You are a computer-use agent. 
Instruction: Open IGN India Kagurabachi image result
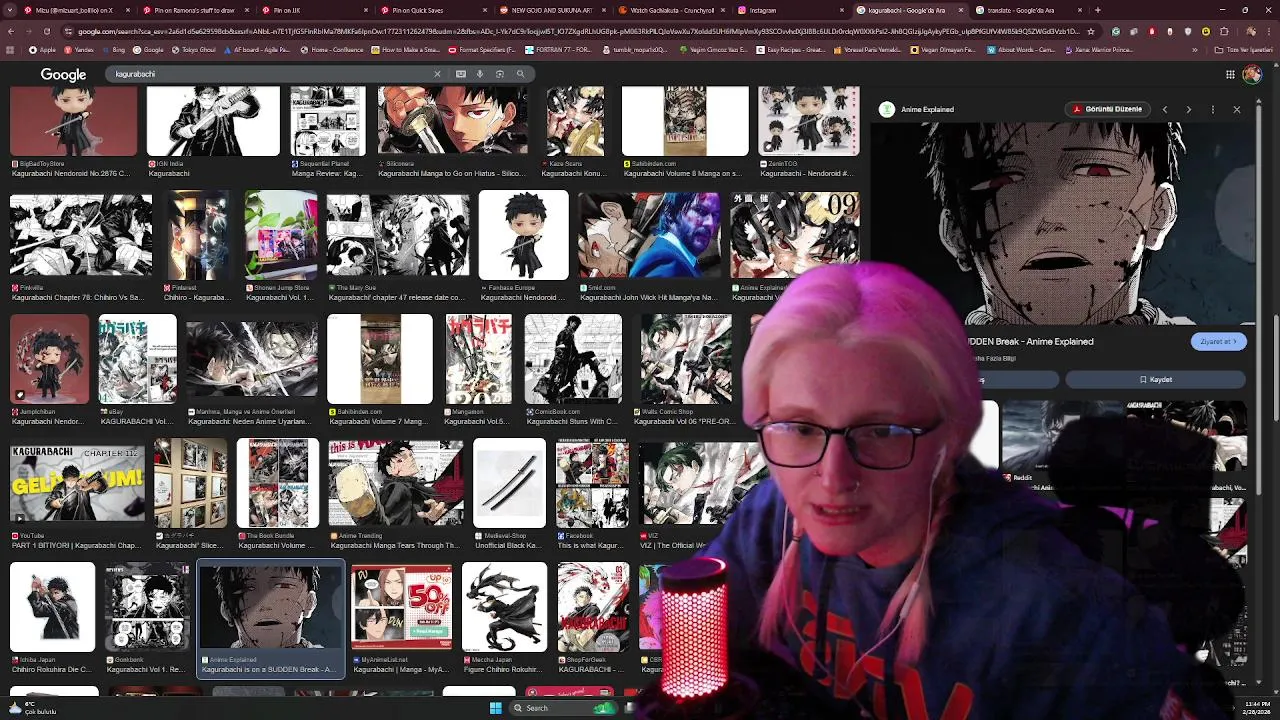coord(213,132)
